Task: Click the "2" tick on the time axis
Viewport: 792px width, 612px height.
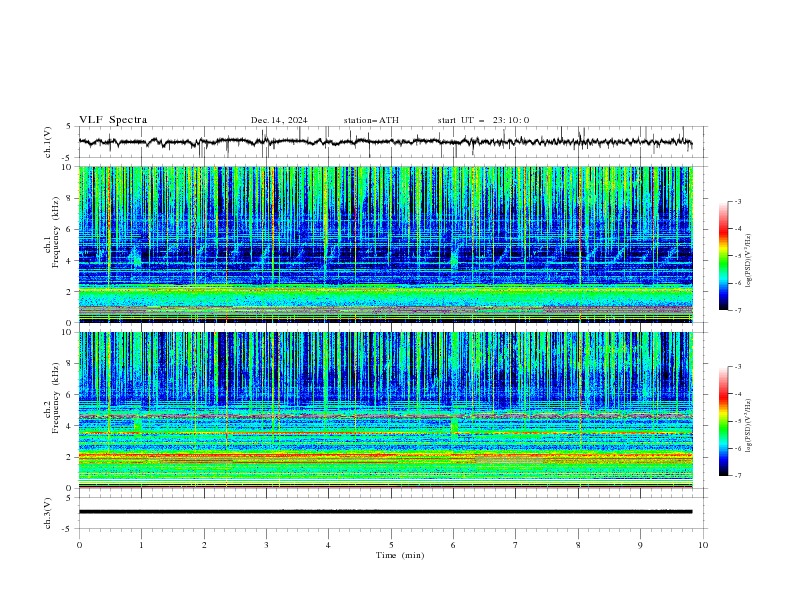Action: coord(204,545)
